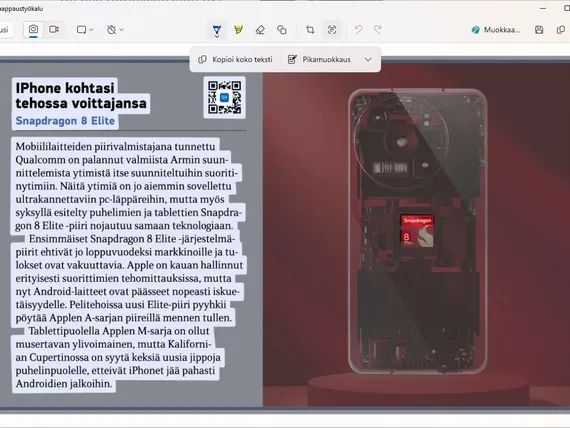Click the text line 'tehossa voittajansa'

pyautogui.click(x=81, y=103)
